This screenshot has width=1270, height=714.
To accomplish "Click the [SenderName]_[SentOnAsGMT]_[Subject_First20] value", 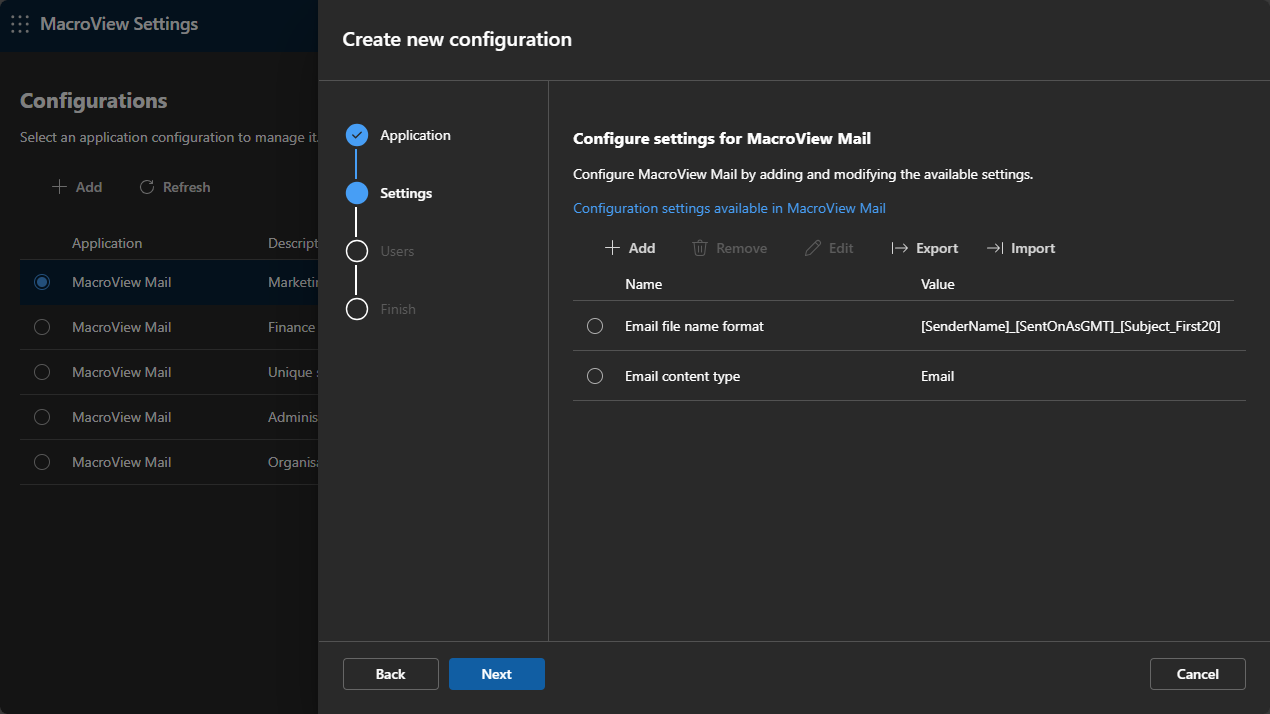I will coord(1071,326).
